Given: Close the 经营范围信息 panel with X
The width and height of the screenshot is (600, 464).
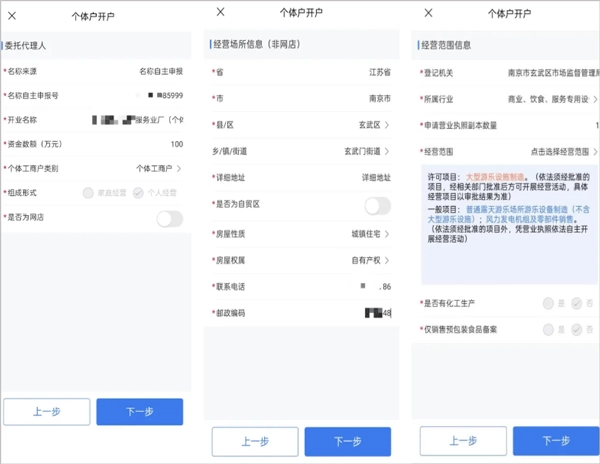Looking at the screenshot, I should pyautogui.click(x=429, y=13).
